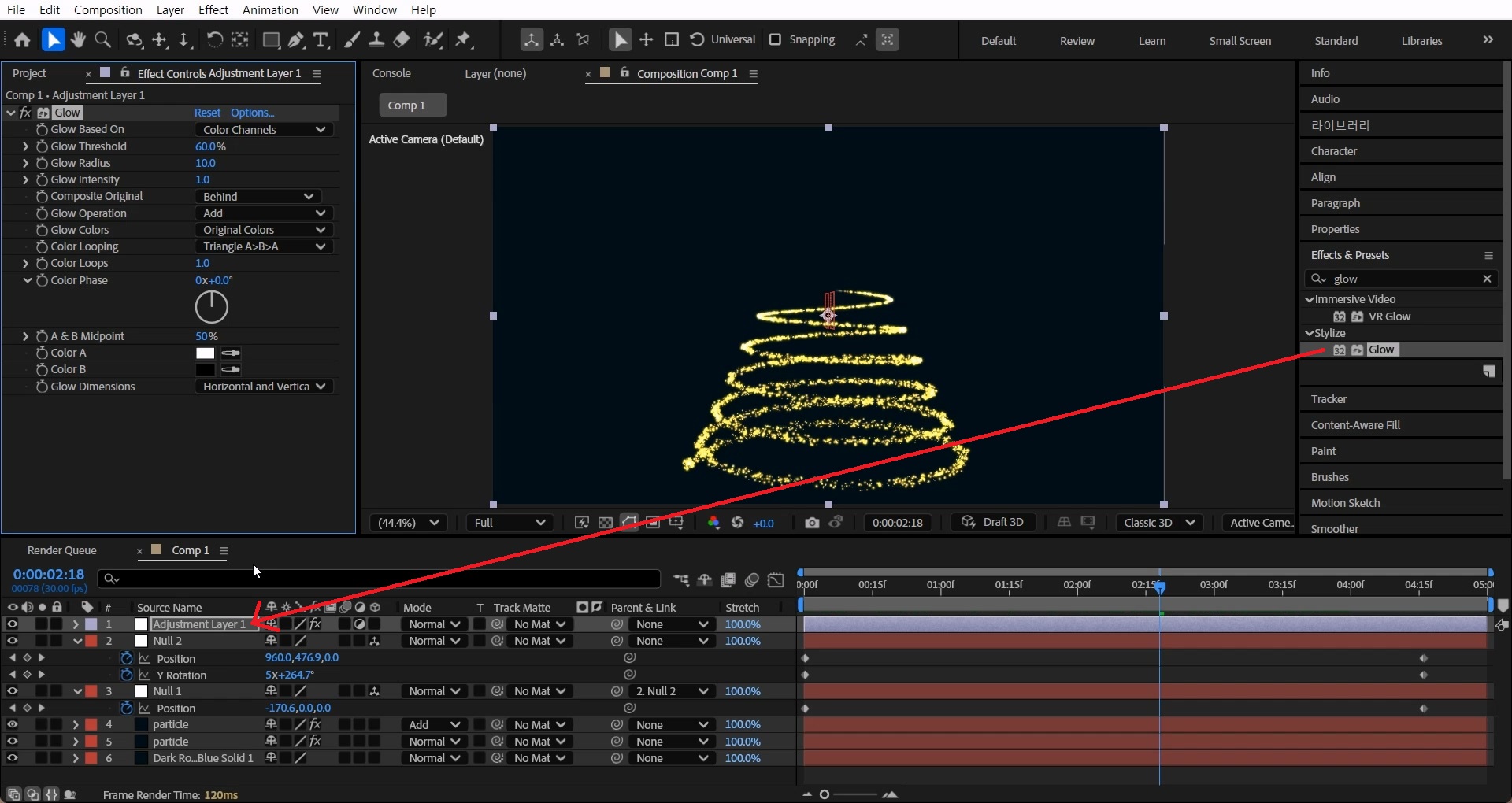Click Reset for Glow effect
This screenshot has height=803, width=1512.
[x=207, y=113]
